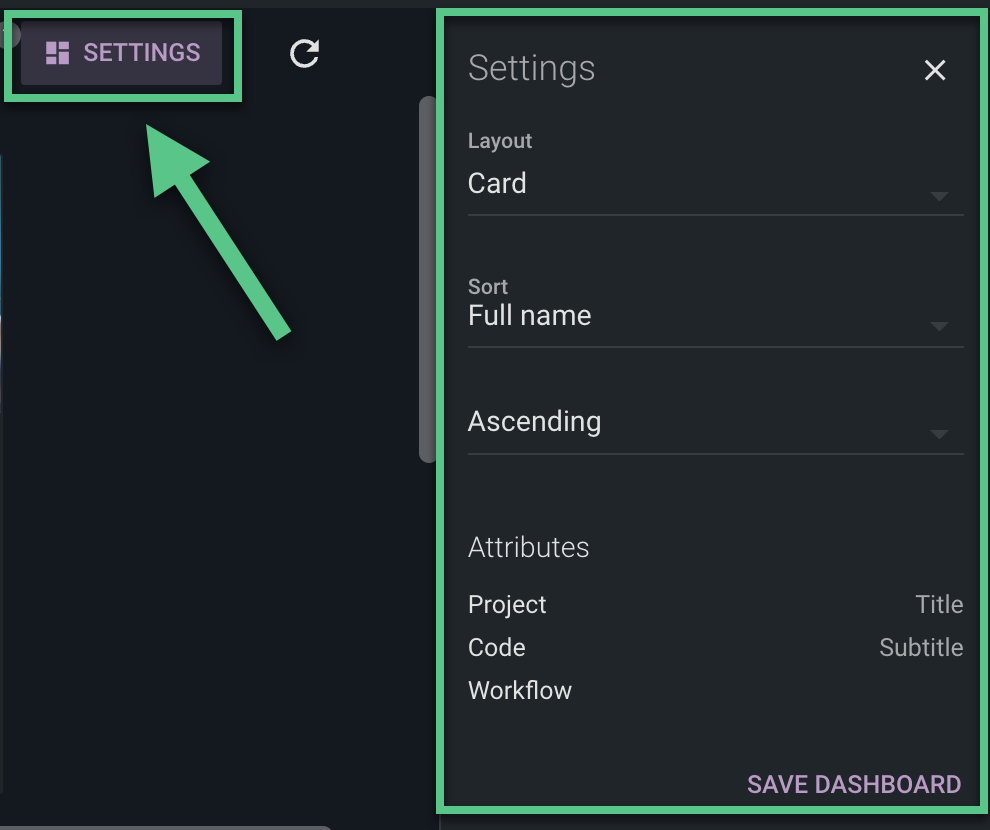The width and height of the screenshot is (990, 830).
Task: Select the Project attribute row
Action: pos(715,605)
